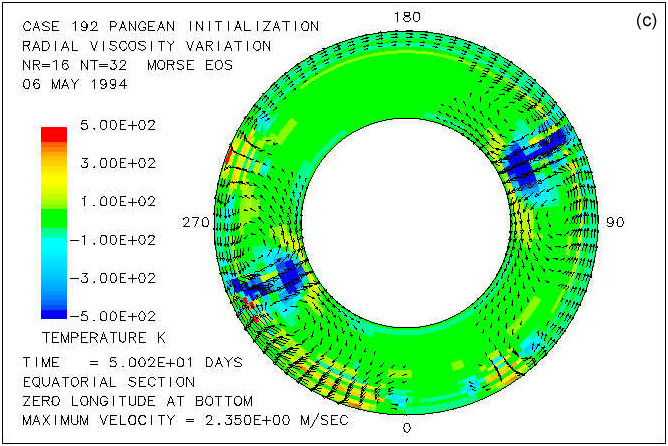Select the CASE 192 PANGEAN INITIALIZATION title

[x=170, y=26]
